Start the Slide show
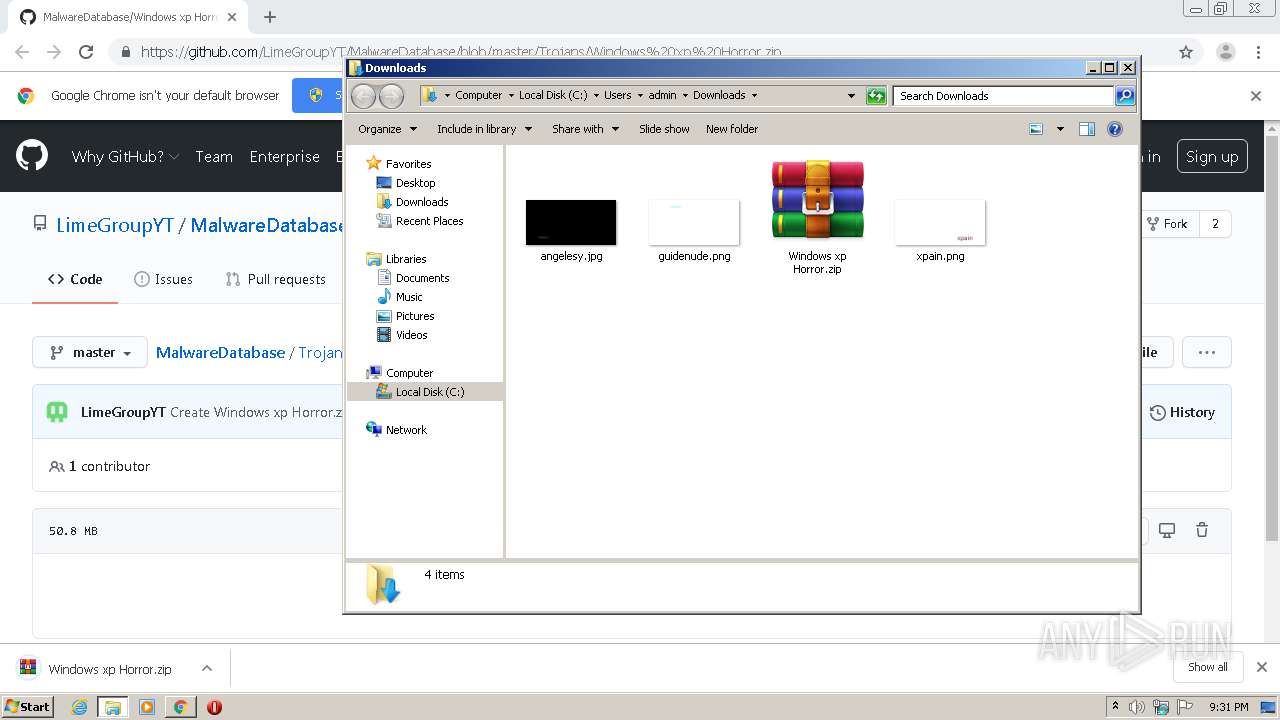 tap(664, 129)
